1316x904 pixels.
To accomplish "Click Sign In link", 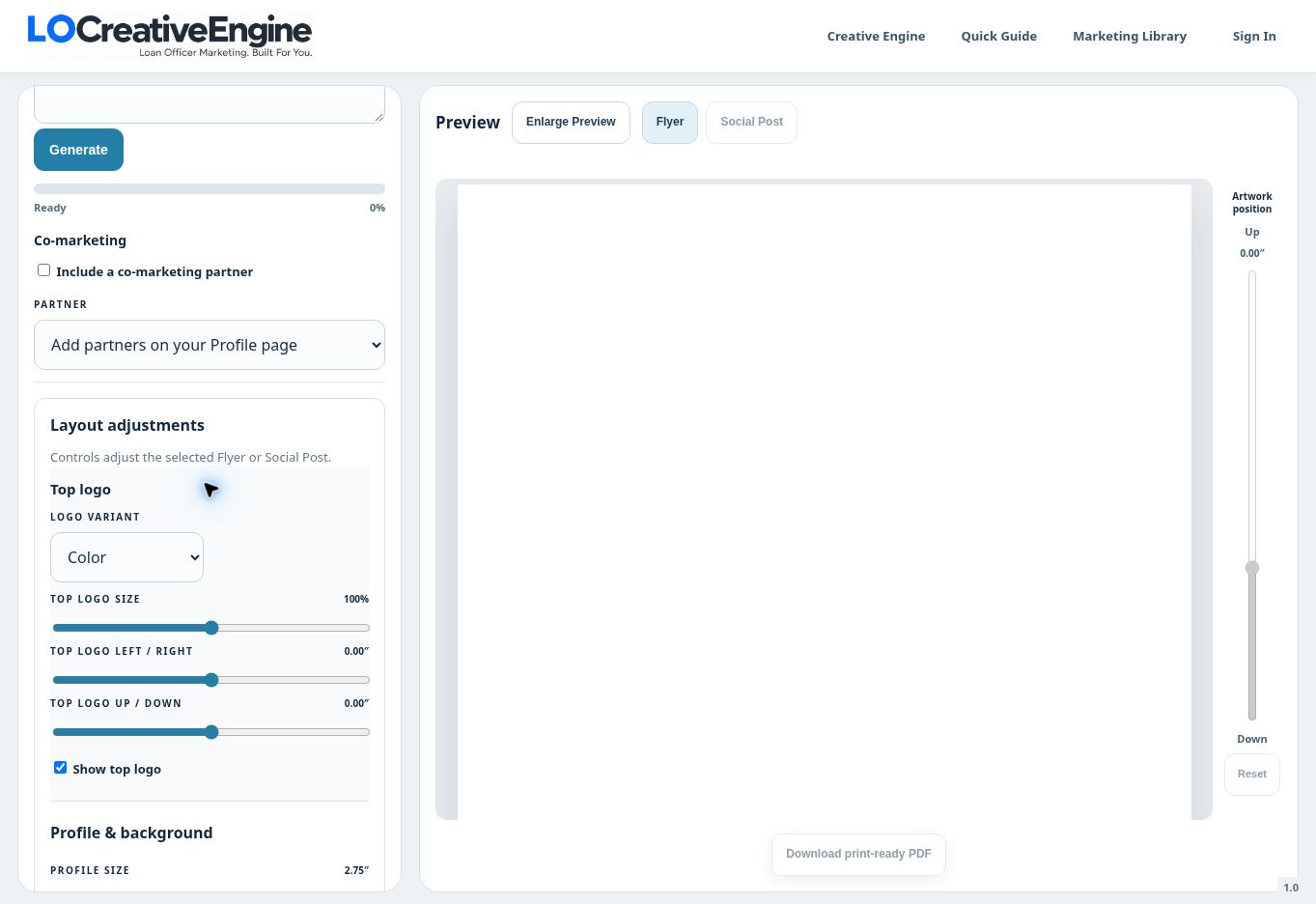I will (1254, 37).
